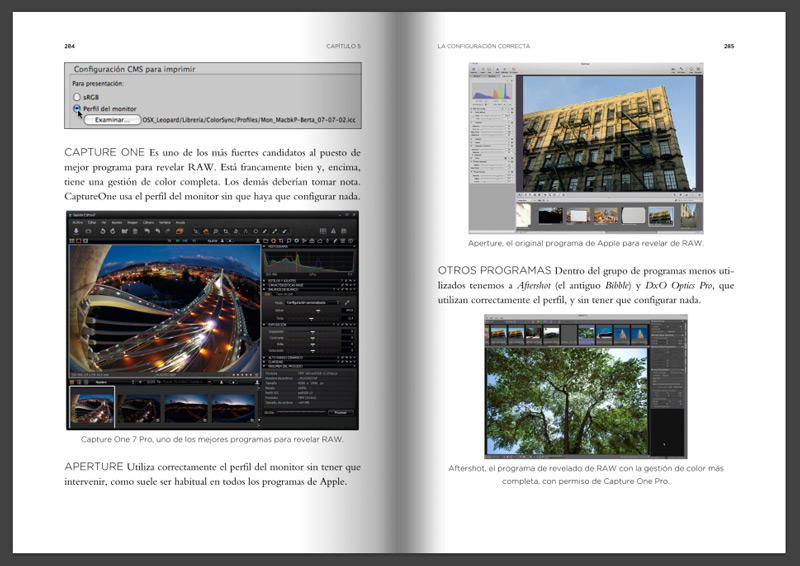Adjust the Contraste slider handle
The image size is (800, 566).
313,338
